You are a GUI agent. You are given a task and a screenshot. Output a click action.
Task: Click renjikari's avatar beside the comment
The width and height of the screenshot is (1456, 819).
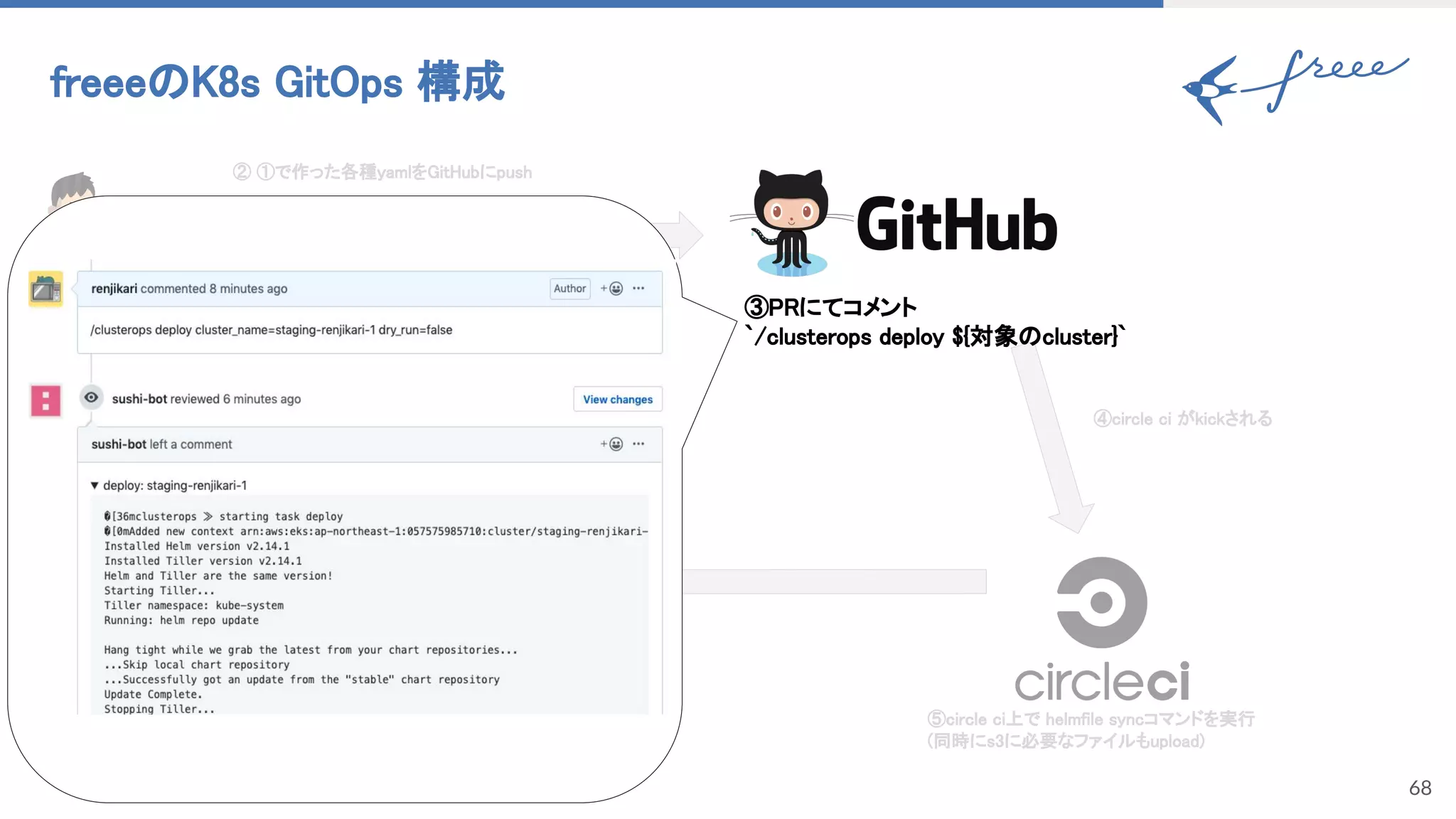[45, 289]
